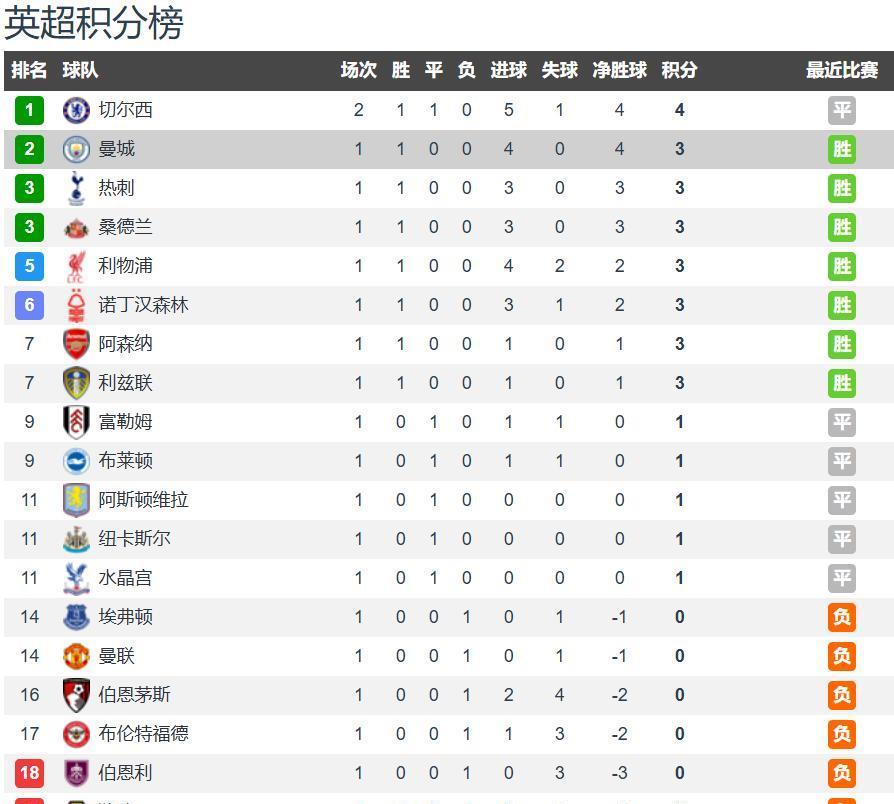Open the 诺丁汉森林 team link
The height and width of the screenshot is (804, 894).
click(x=143, y=305)
